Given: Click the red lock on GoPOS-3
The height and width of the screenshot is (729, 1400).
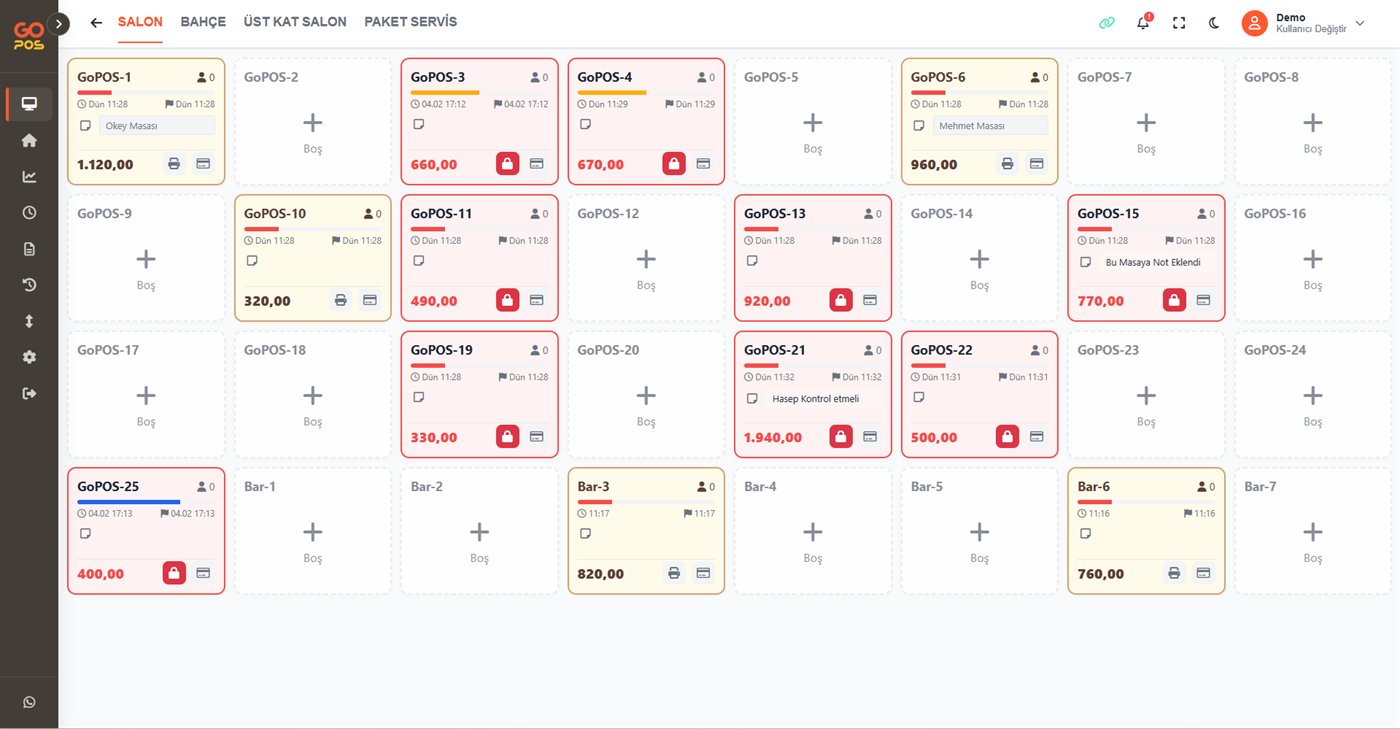Looking at the screenshot, I should pyautogui.click(x=508, y=163).
